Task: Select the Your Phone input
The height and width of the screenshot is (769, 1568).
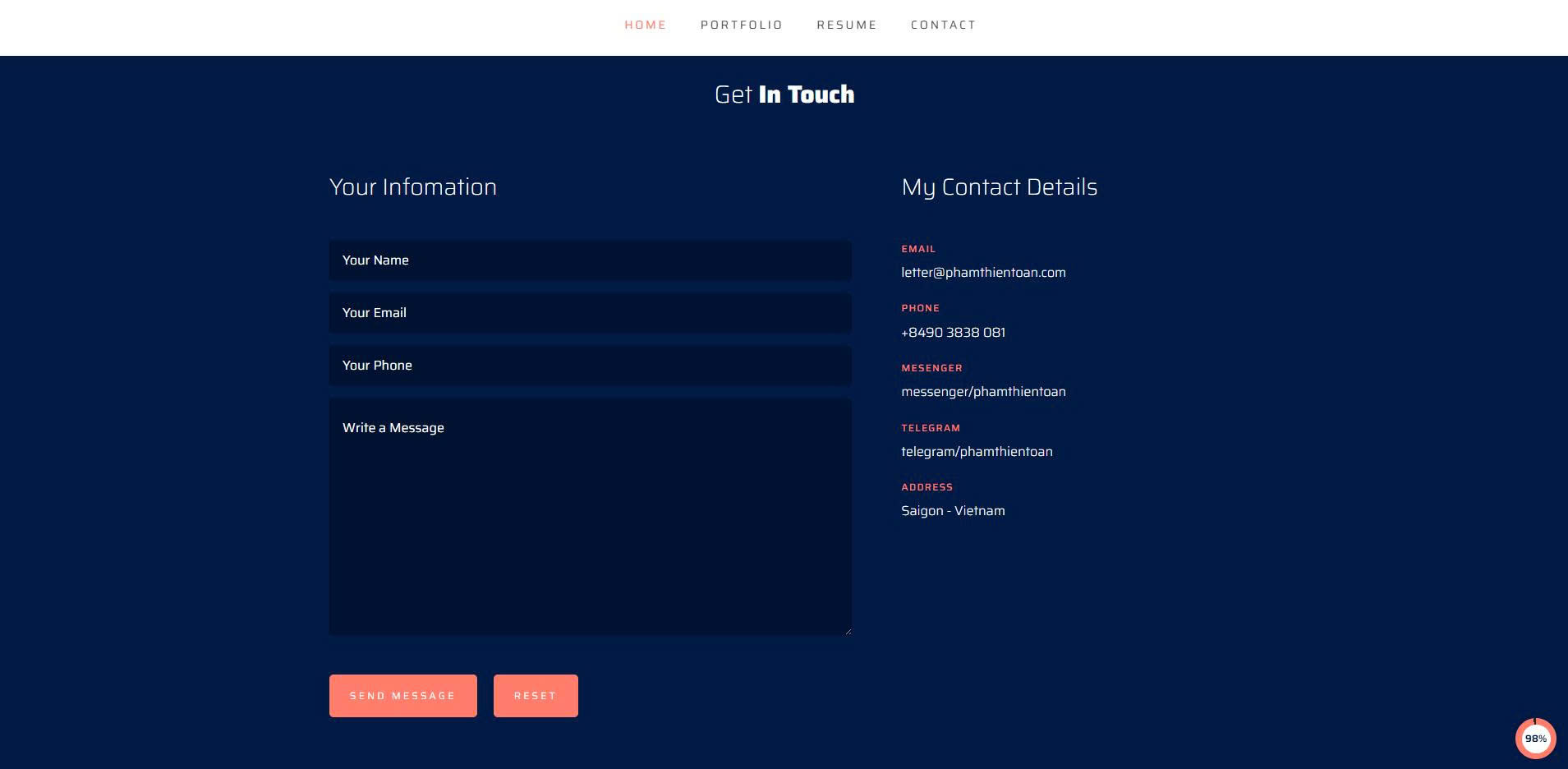Action: (x=590, y=366)
